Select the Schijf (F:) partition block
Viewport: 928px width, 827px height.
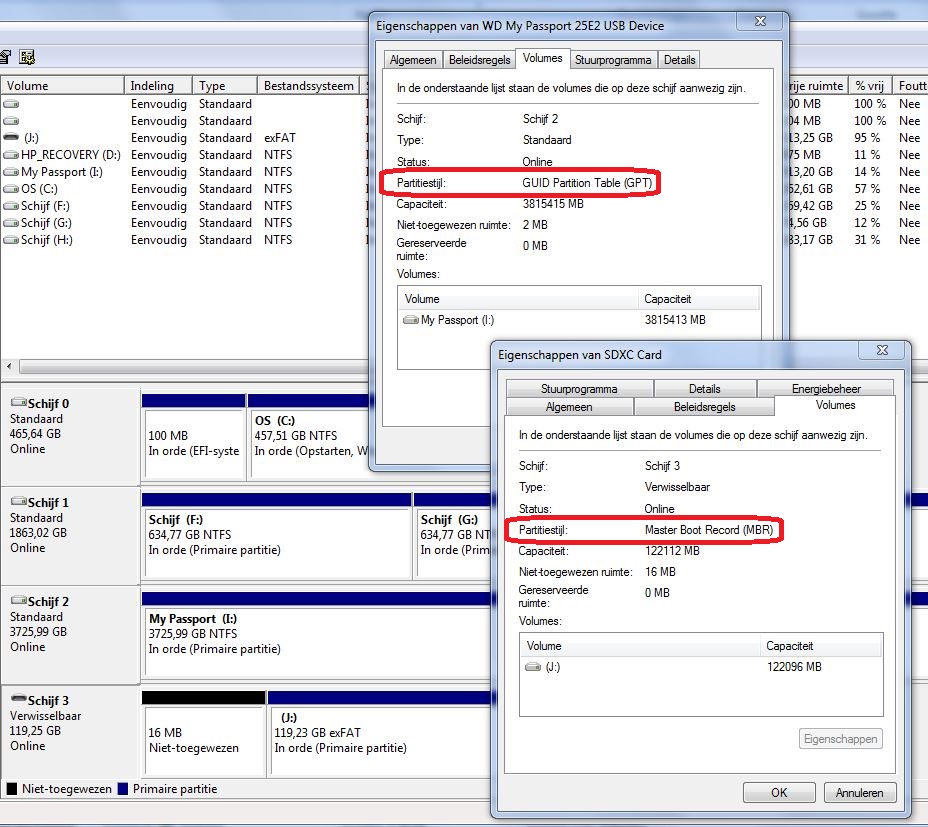click(x=277, y=541)
